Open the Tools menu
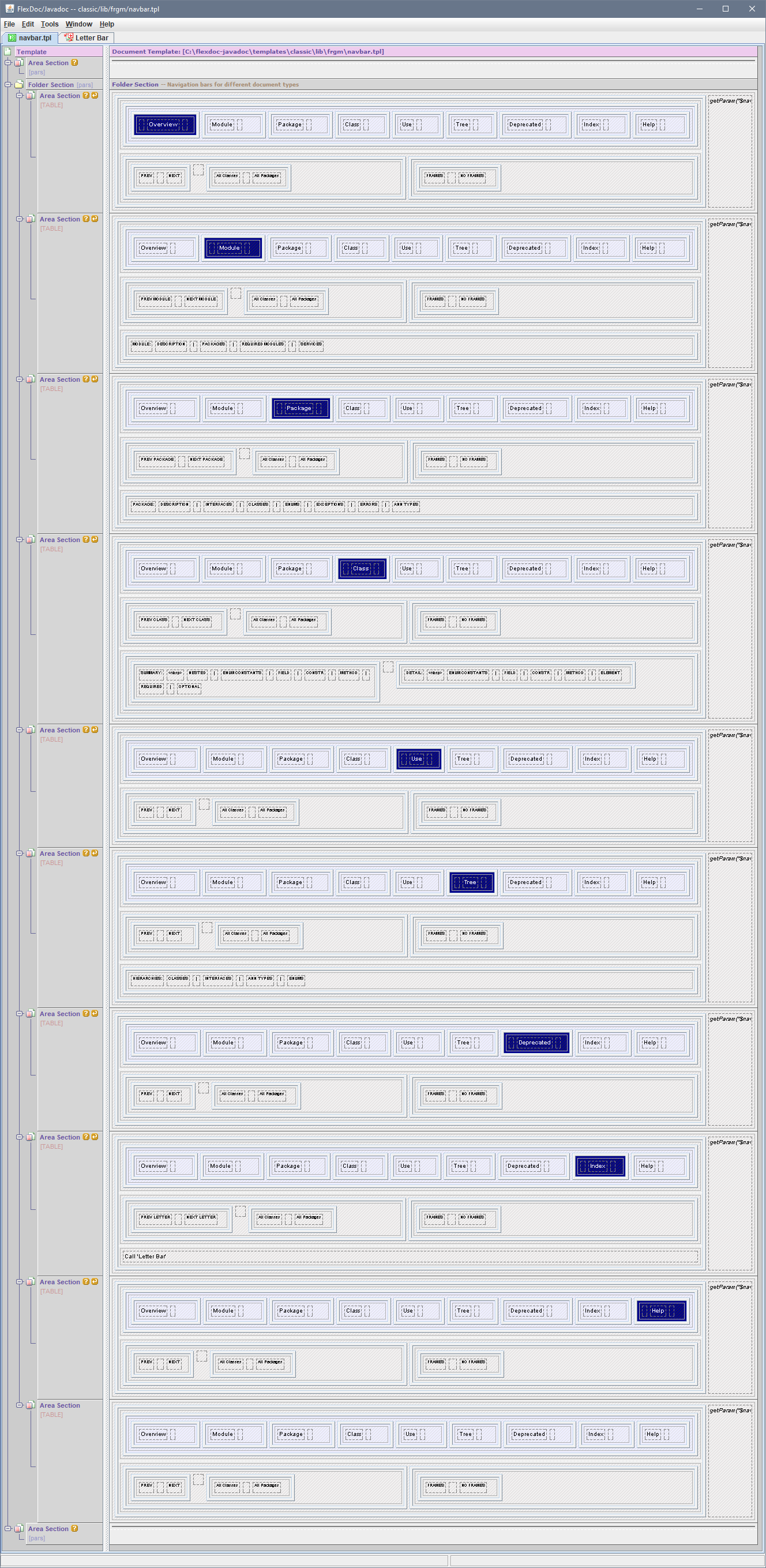 (50, 24)
